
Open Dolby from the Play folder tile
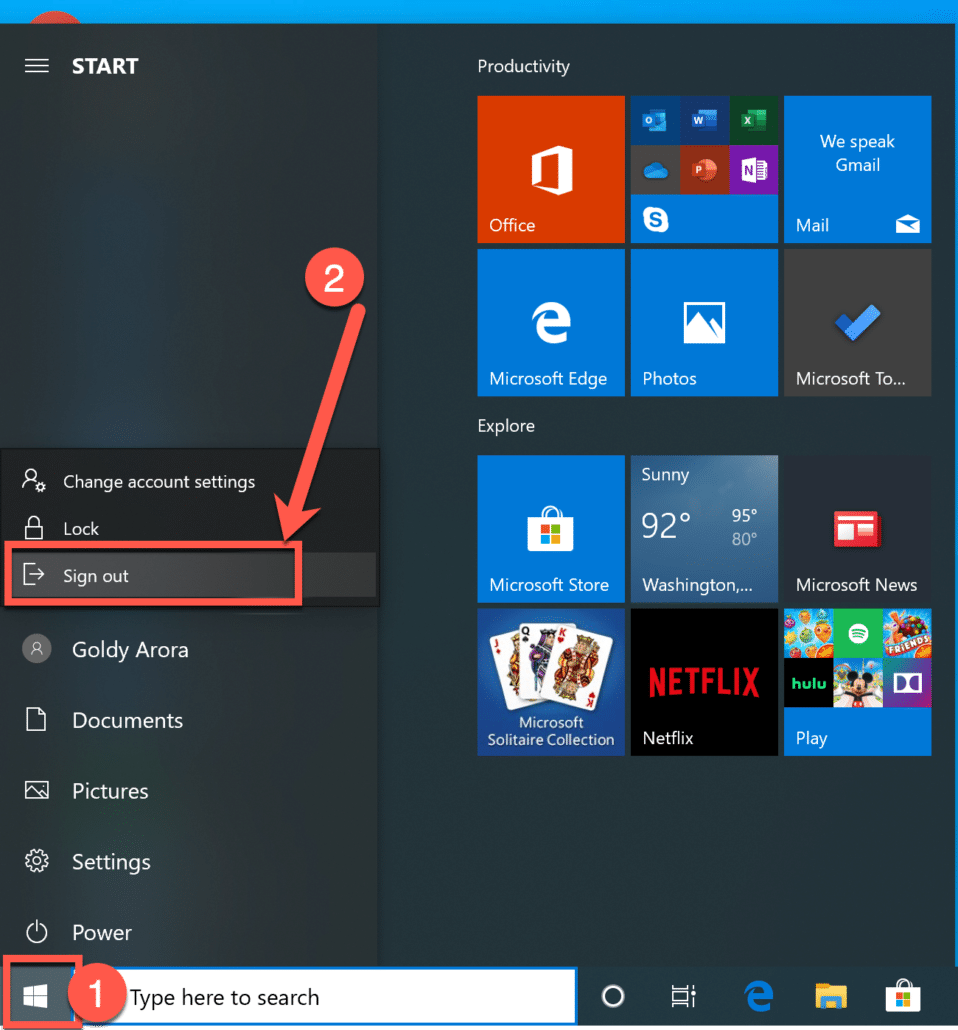coord(907,683)
